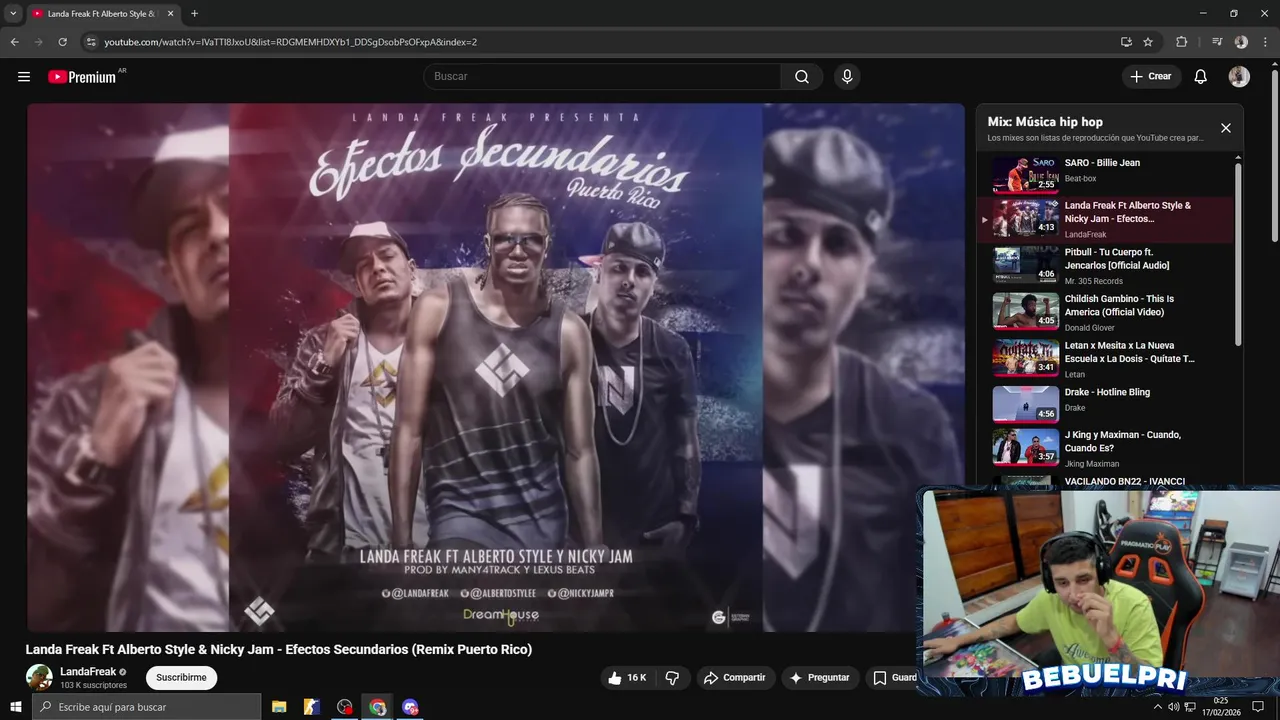Open the Chrome three-dot menu
The width and height of the screenshot is (1280, 720).
(x=1265, y=42)
